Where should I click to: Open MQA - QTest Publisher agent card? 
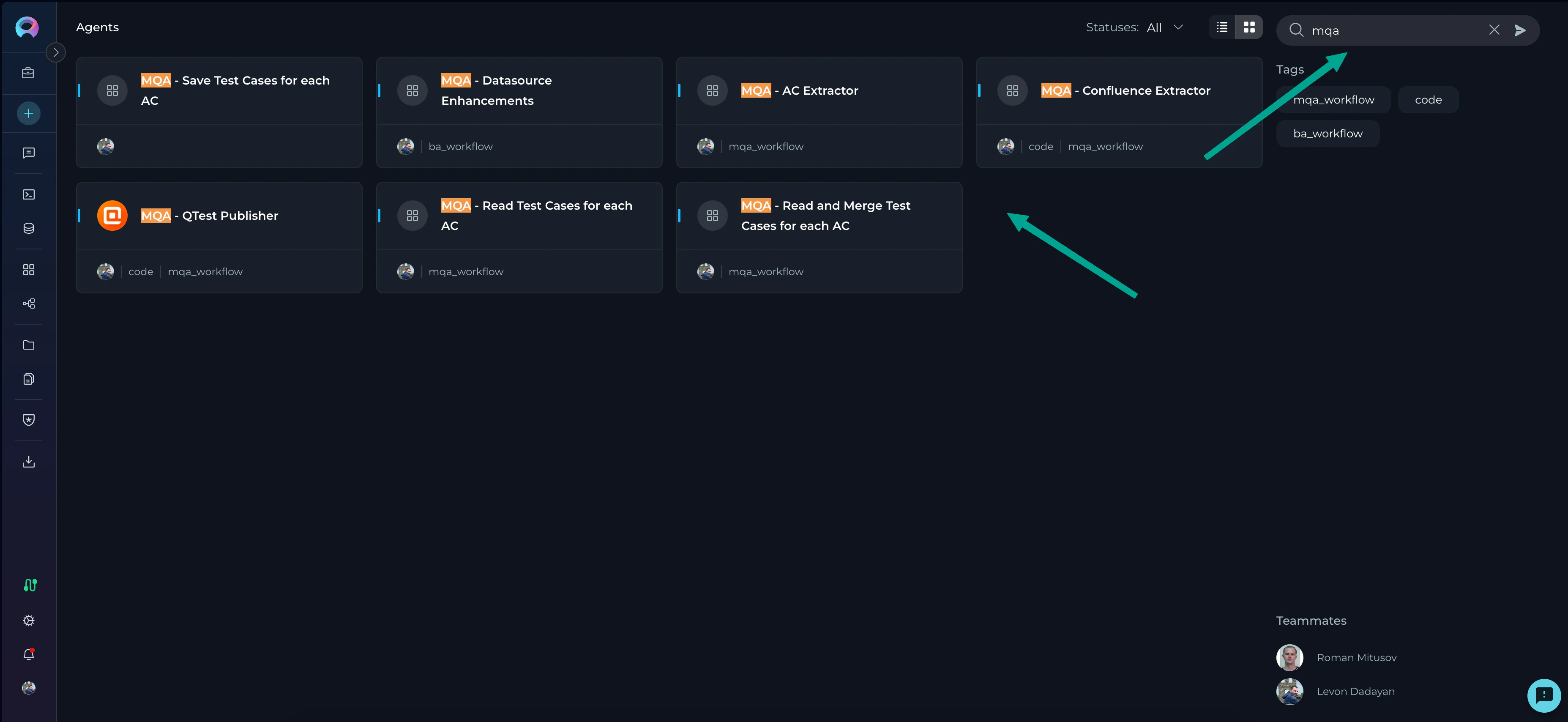coord(219,216)
